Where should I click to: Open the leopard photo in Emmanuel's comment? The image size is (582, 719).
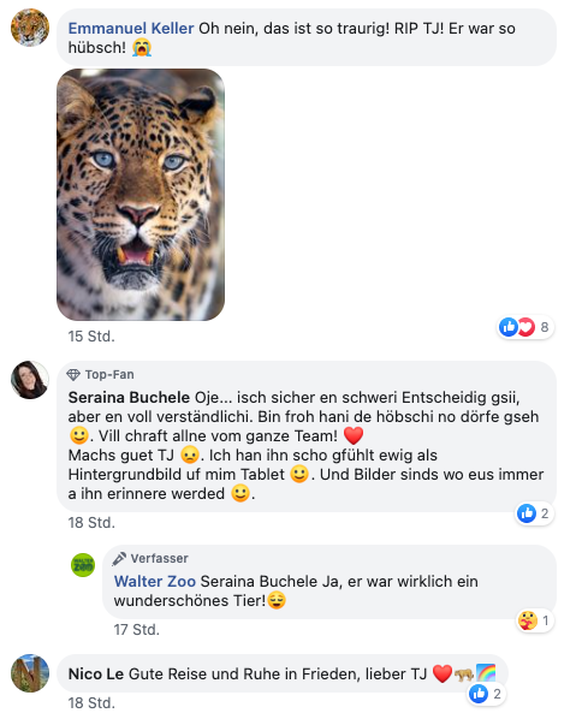point(140,194)
